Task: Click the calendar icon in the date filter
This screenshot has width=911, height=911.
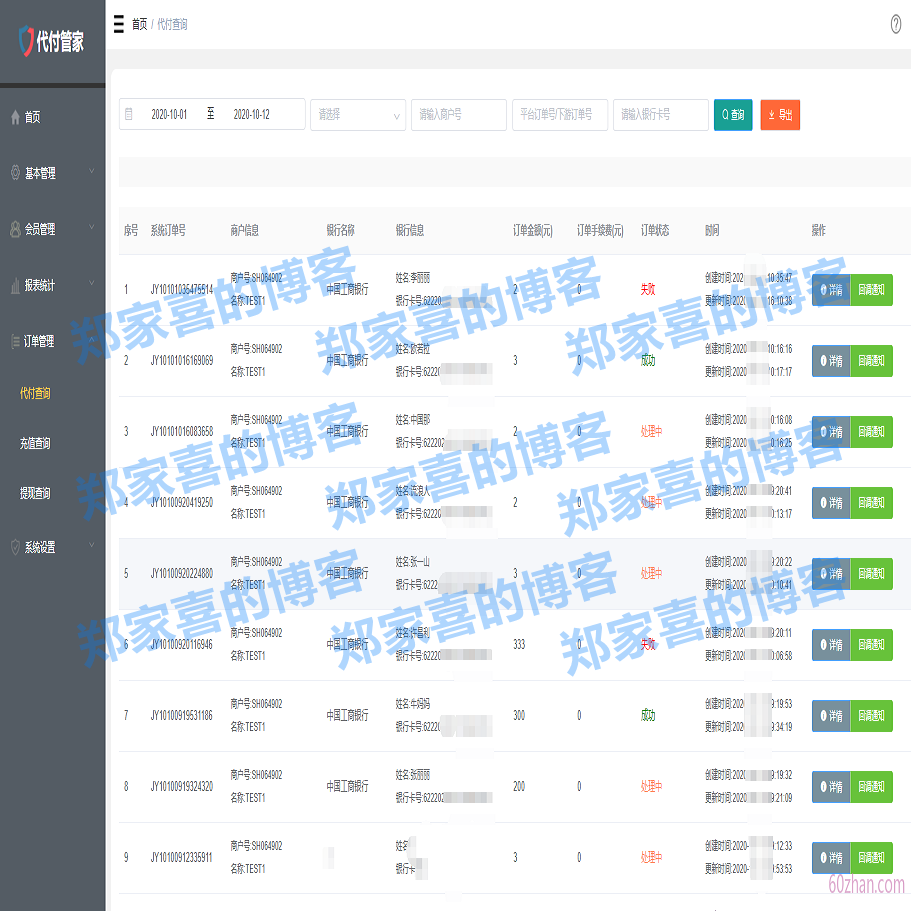Action: [x=129, y=114]
